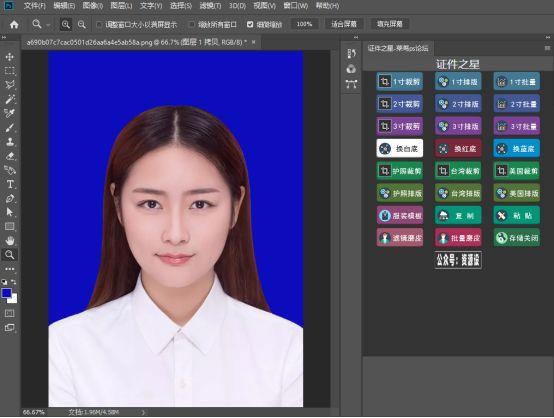
Task: Collapse the right panel dock arrows
Action: pos(548,37)
